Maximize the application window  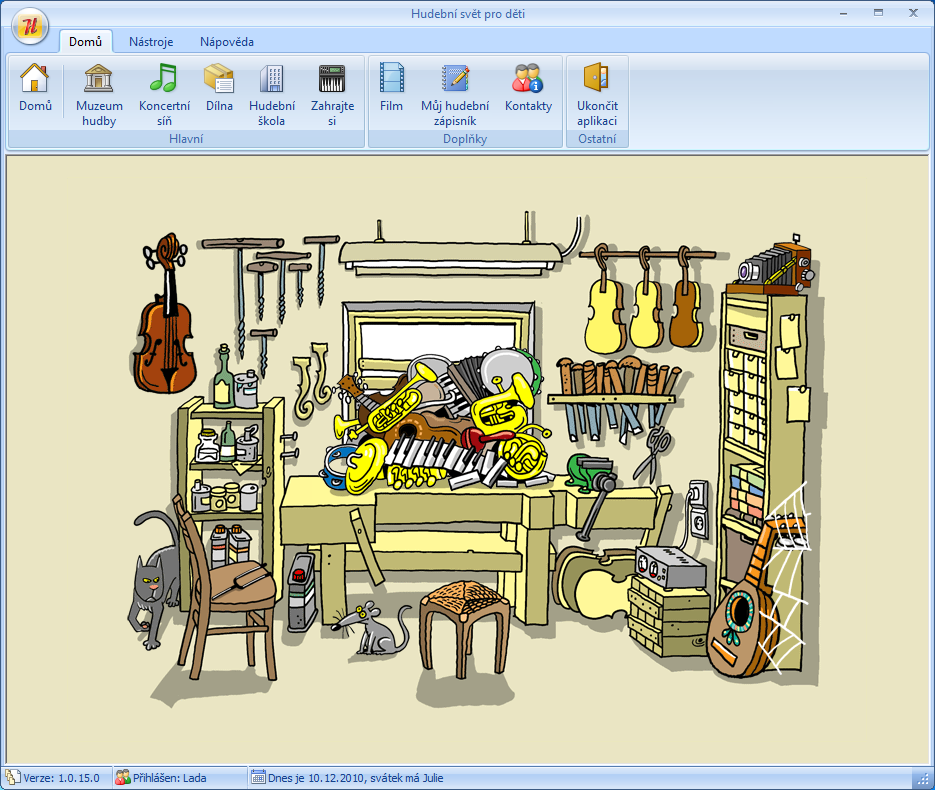click(x=878, y=13)
